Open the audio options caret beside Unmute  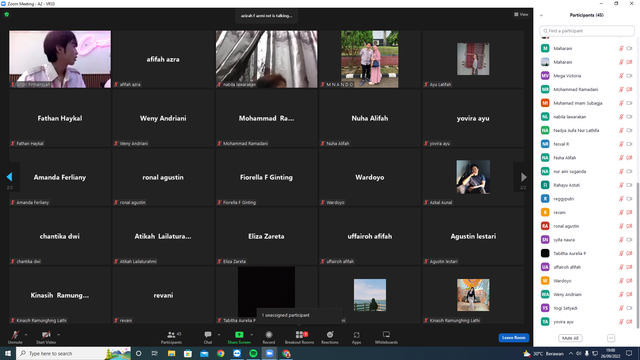(26, 335)
